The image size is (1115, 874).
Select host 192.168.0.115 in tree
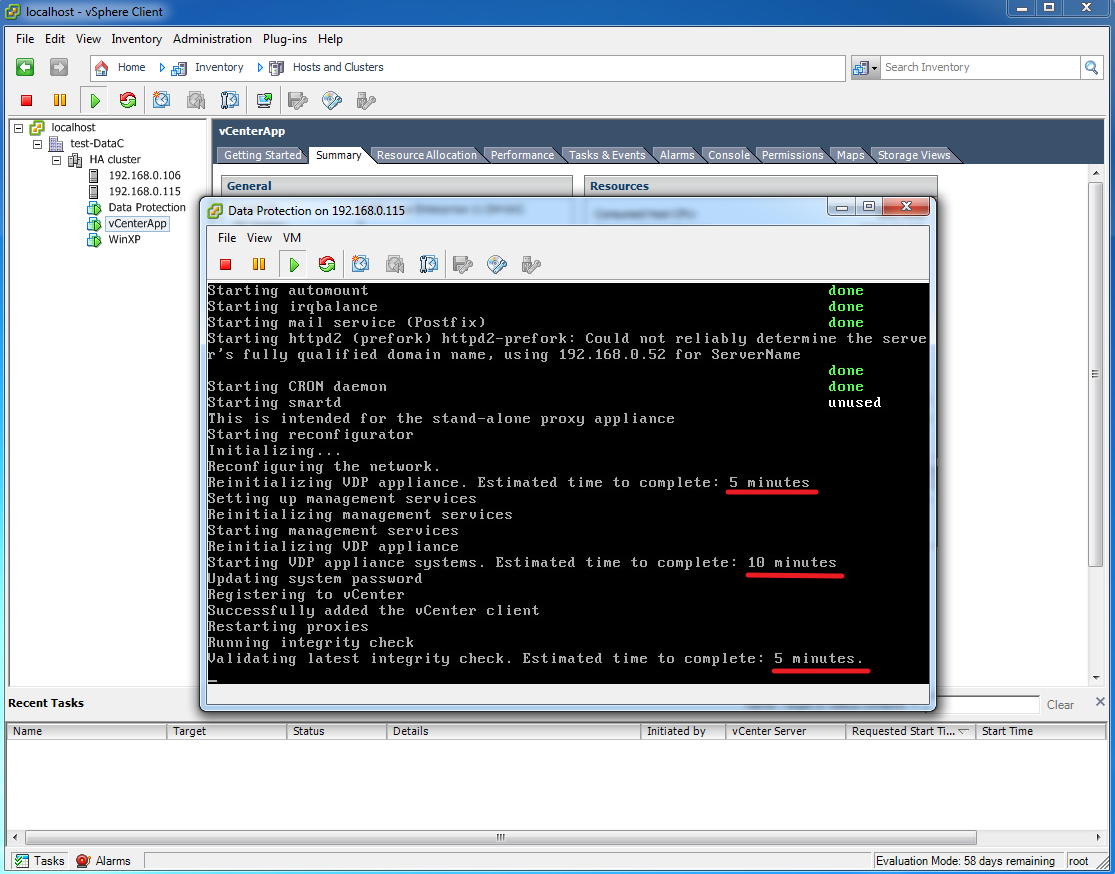tap(144, 191)
